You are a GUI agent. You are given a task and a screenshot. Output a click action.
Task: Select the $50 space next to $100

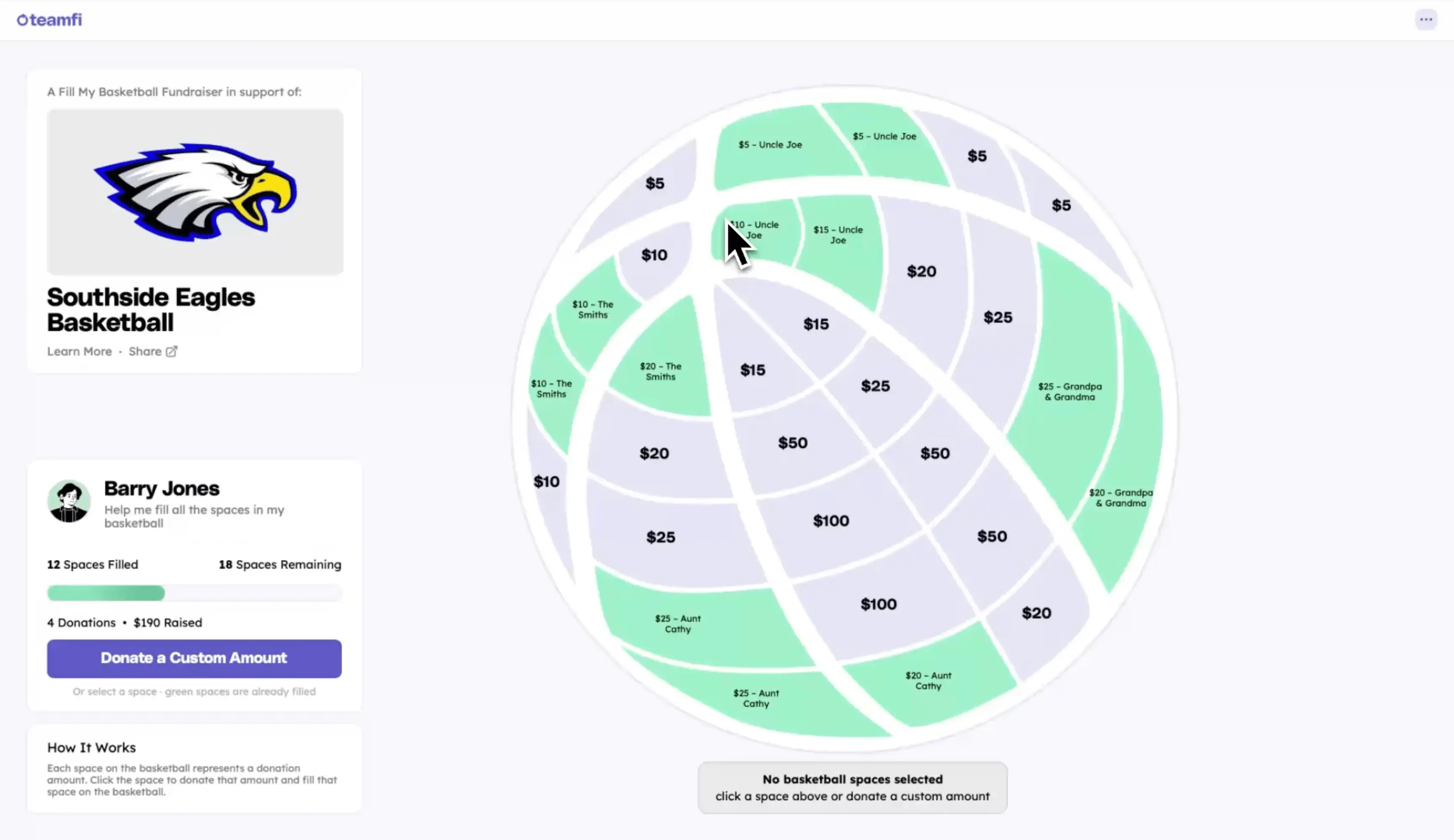(x=992, y=537)
